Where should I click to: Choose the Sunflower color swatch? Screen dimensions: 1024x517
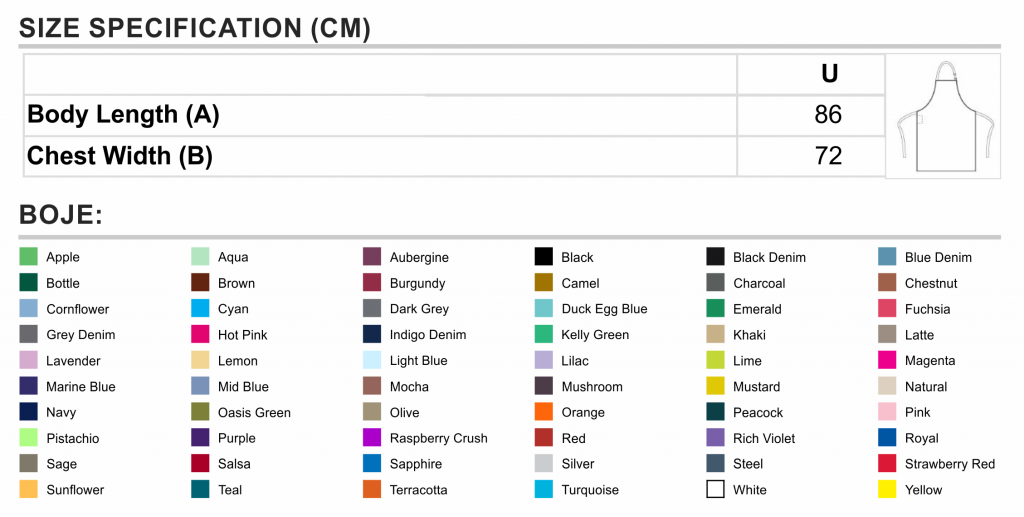[x=29, y=489]
